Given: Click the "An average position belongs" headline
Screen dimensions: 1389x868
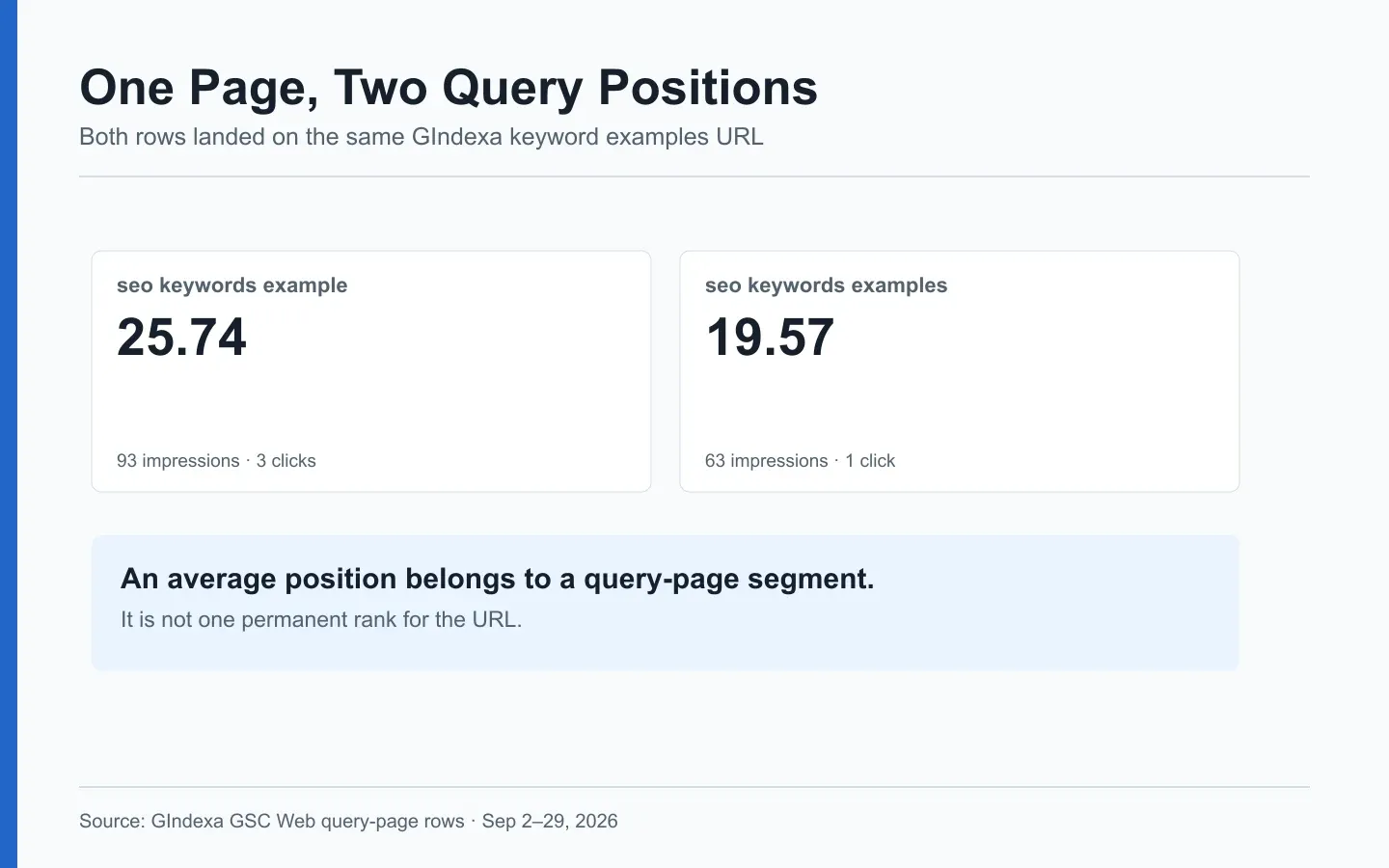Looking at the screenshot, I should coord(498,579).
